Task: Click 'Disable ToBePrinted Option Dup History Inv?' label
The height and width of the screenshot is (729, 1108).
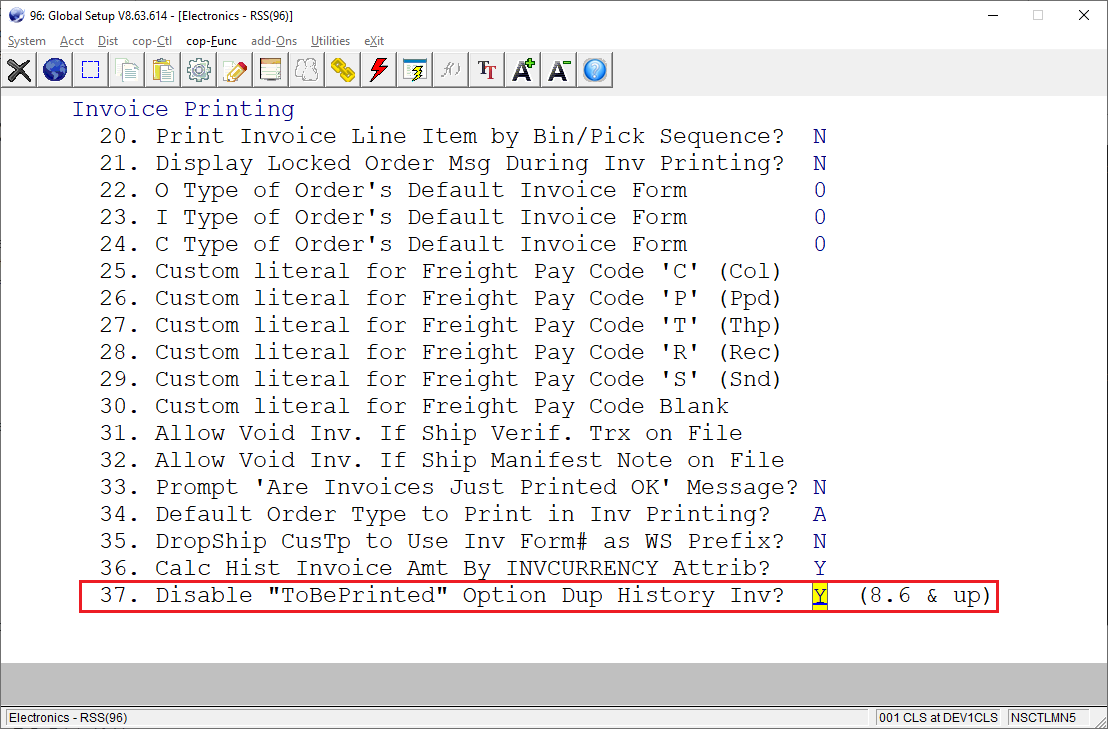Action: pyautogui.click(x=470, y=595)
